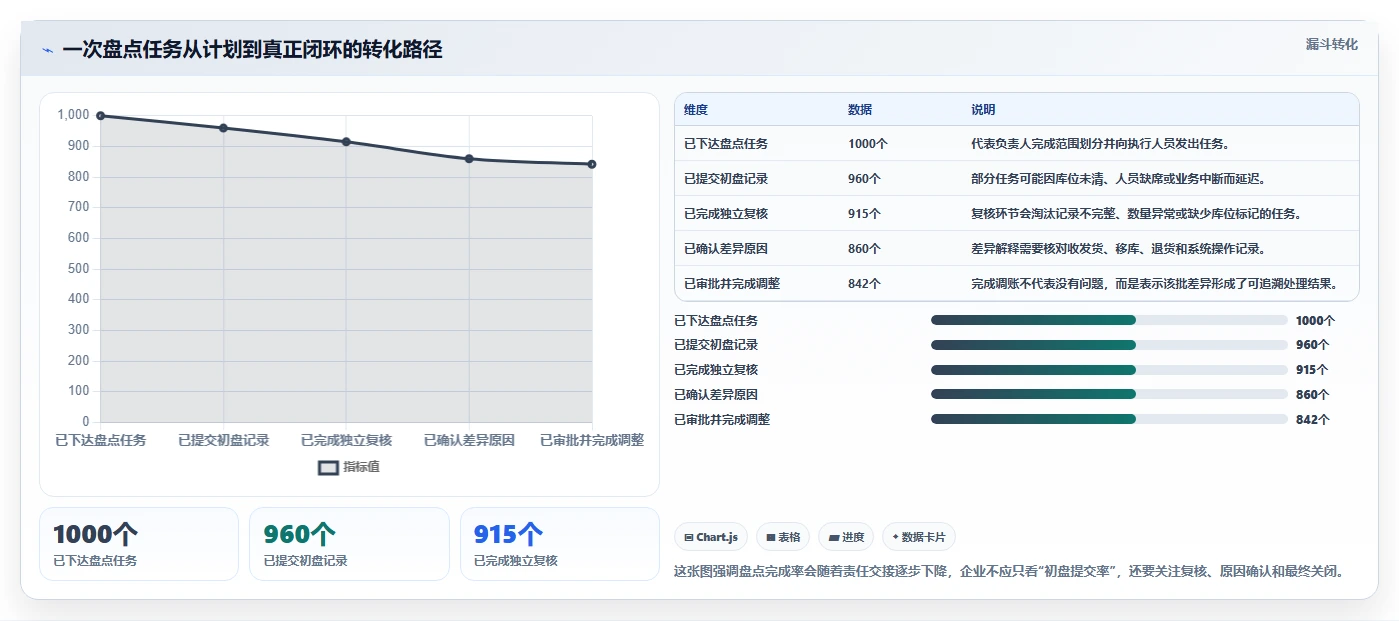1399x621 pixels.
Task: Click the description starting with 部分任务可能因库位未清
Action: [1119, 179]
